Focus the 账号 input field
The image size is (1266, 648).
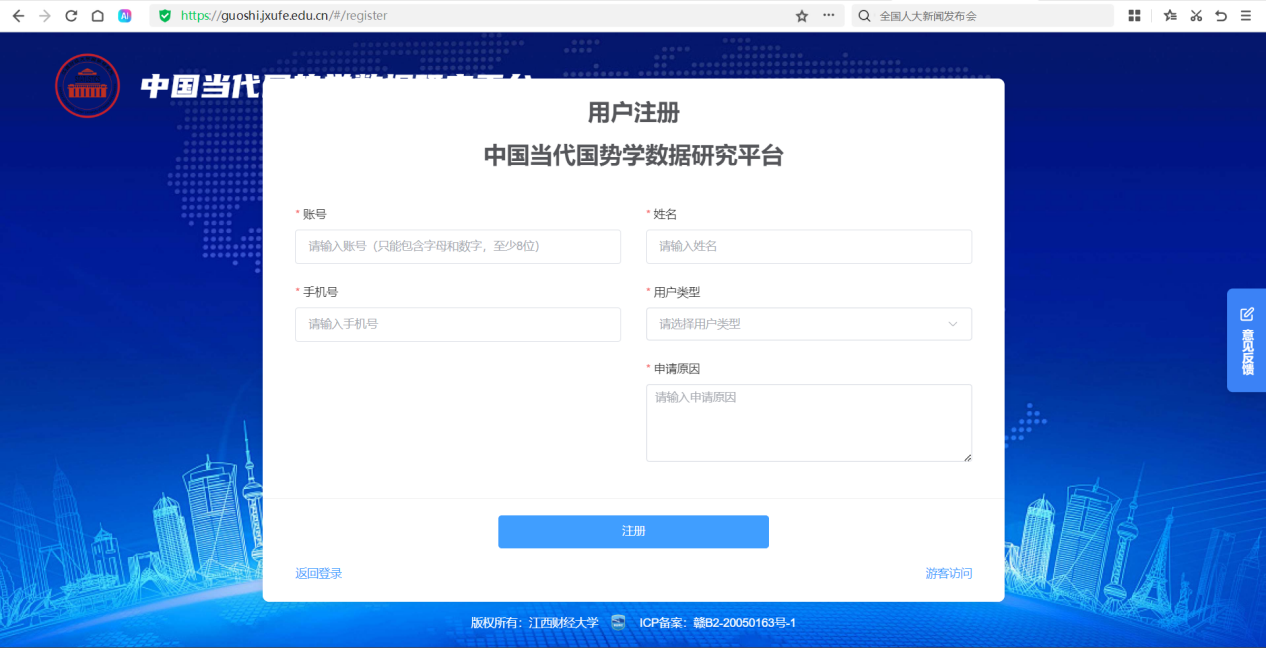click(x=457, y=246)
